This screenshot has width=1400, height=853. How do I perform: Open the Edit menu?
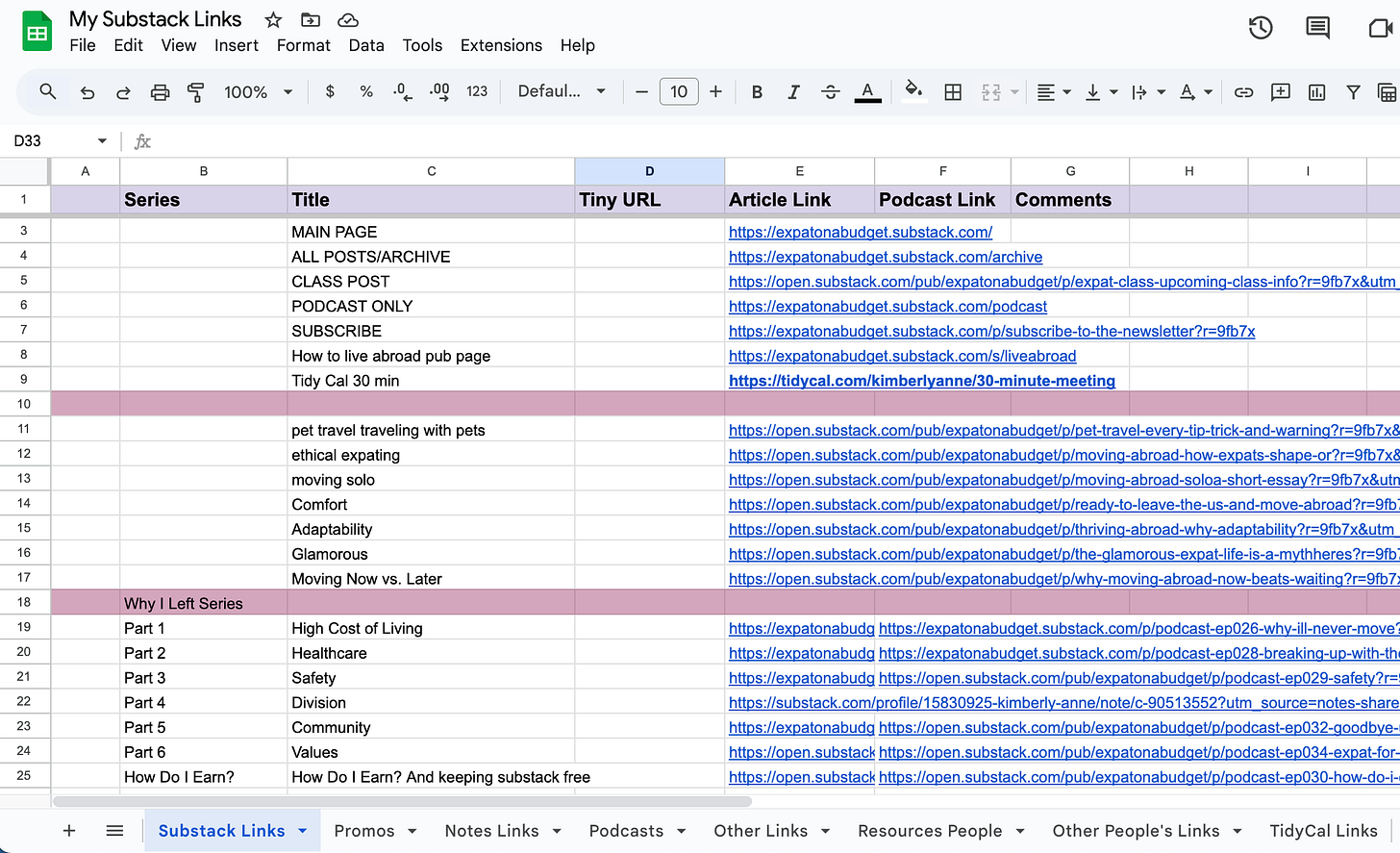(x=128, y=45)
